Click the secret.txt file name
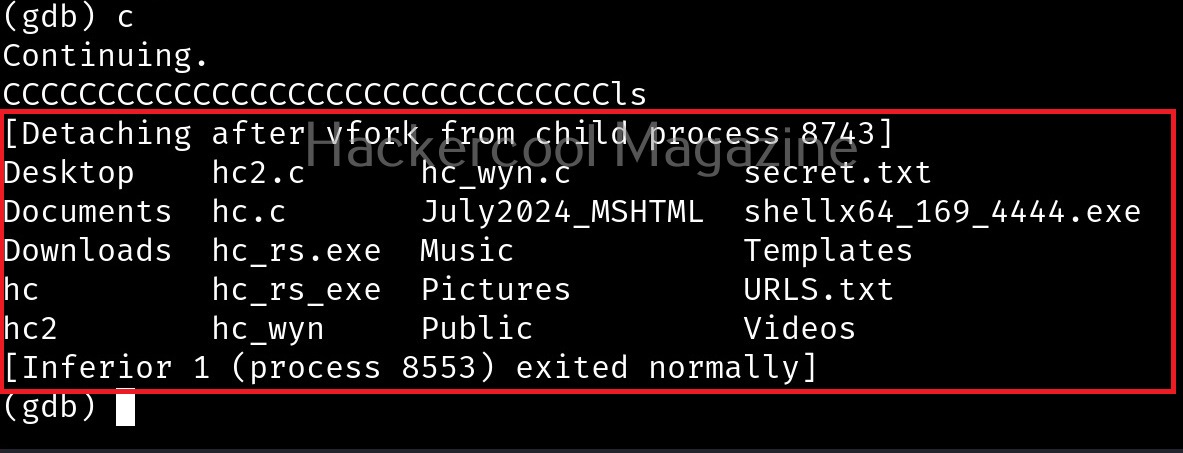 [x=837, y=172]
